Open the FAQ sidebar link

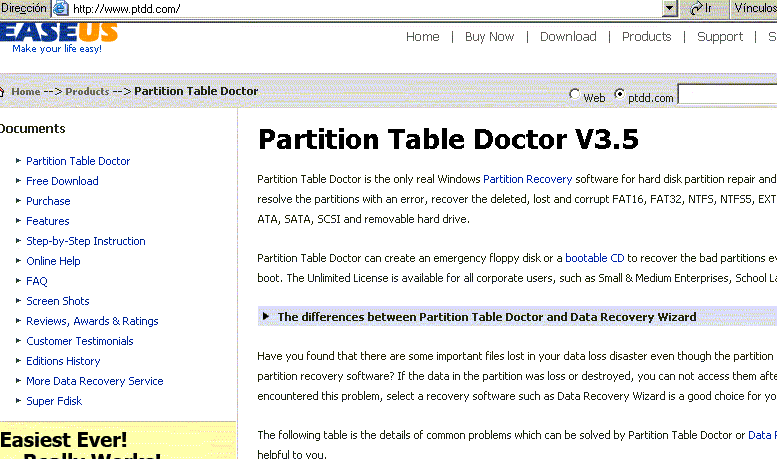37,281
